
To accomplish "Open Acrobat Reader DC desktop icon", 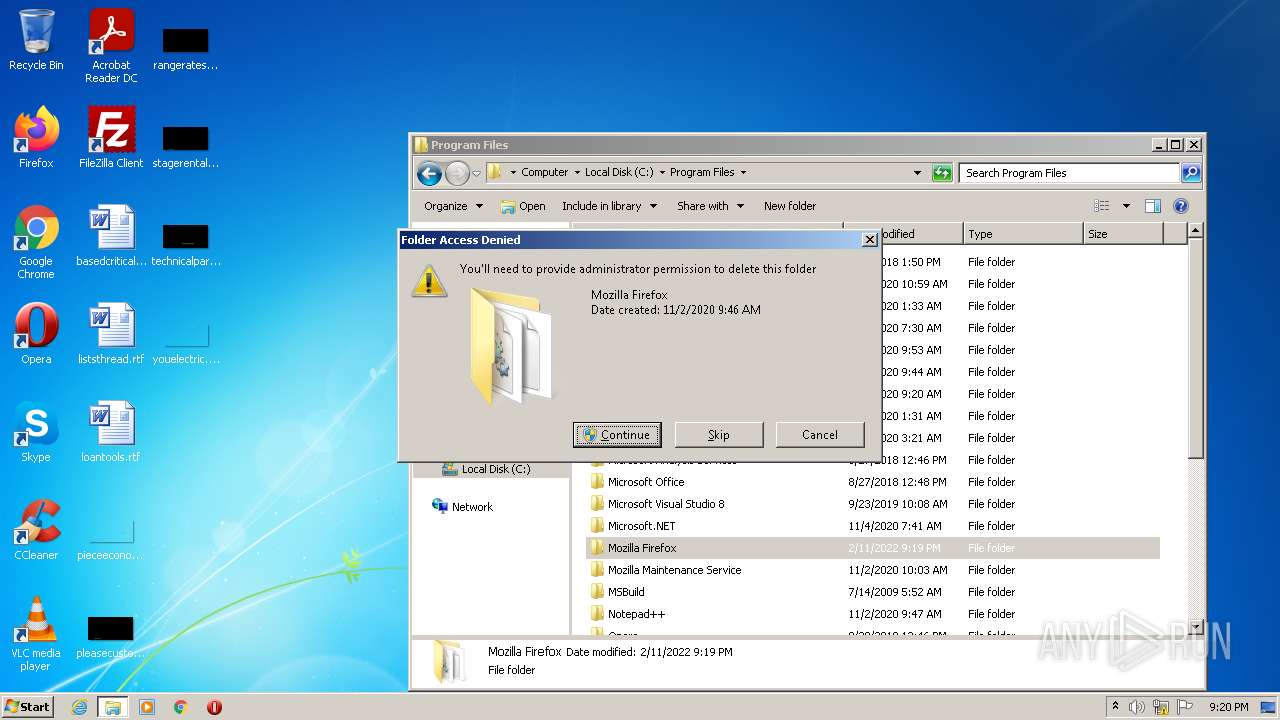I will pos(111,46).
